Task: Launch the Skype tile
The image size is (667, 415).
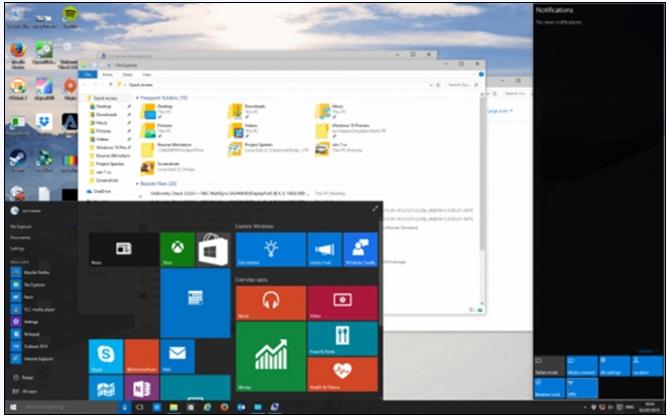Action: (x=106, y=356)
